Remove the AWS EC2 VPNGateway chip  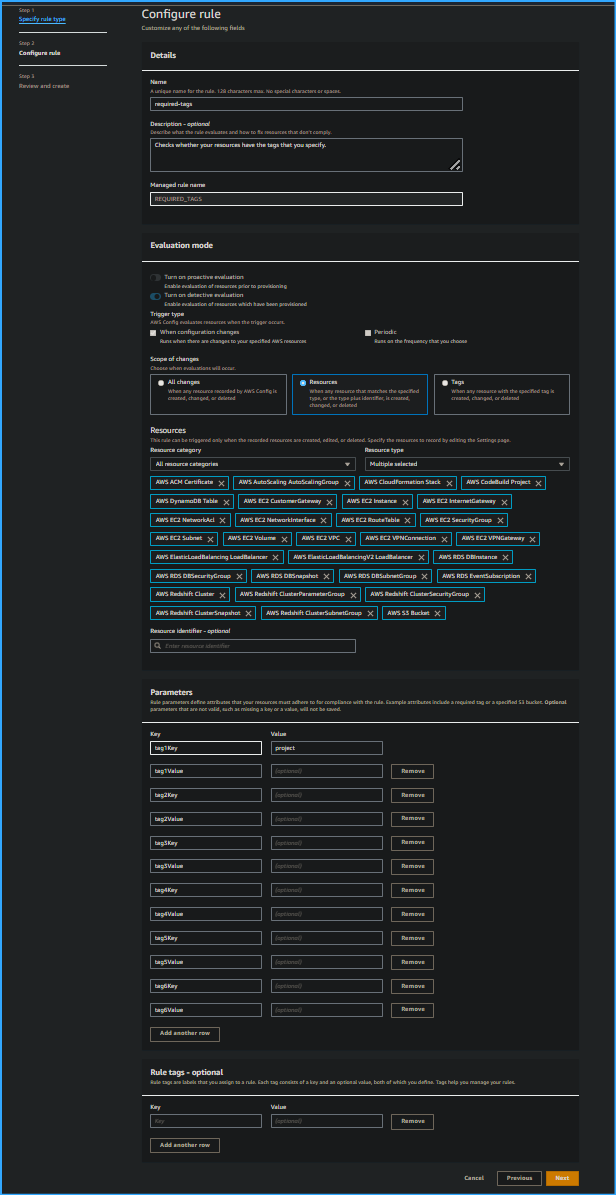pos(532,540)
